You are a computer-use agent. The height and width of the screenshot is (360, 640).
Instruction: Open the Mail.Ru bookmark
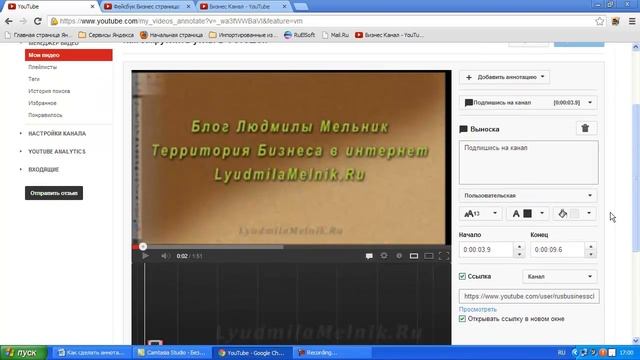coord(336,35)
